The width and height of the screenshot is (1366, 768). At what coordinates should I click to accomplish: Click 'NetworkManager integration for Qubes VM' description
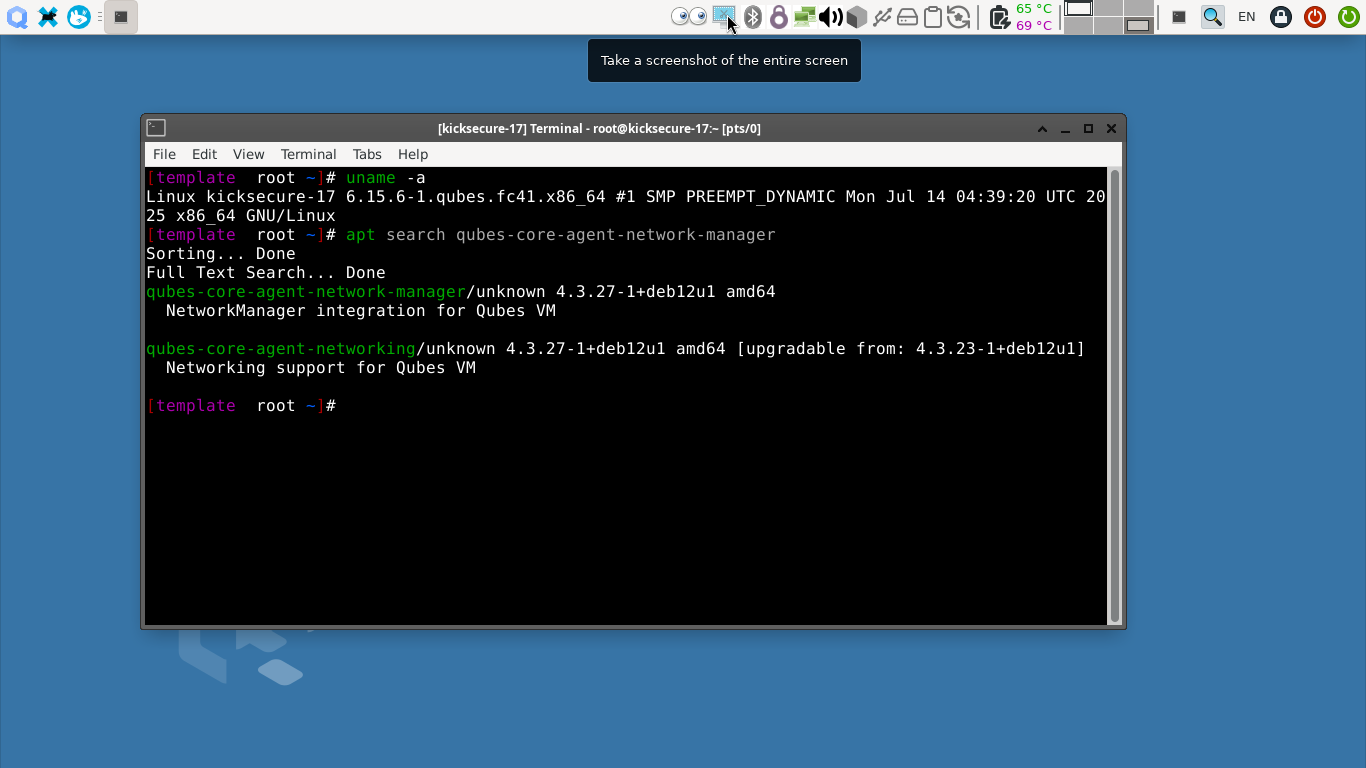361,311
